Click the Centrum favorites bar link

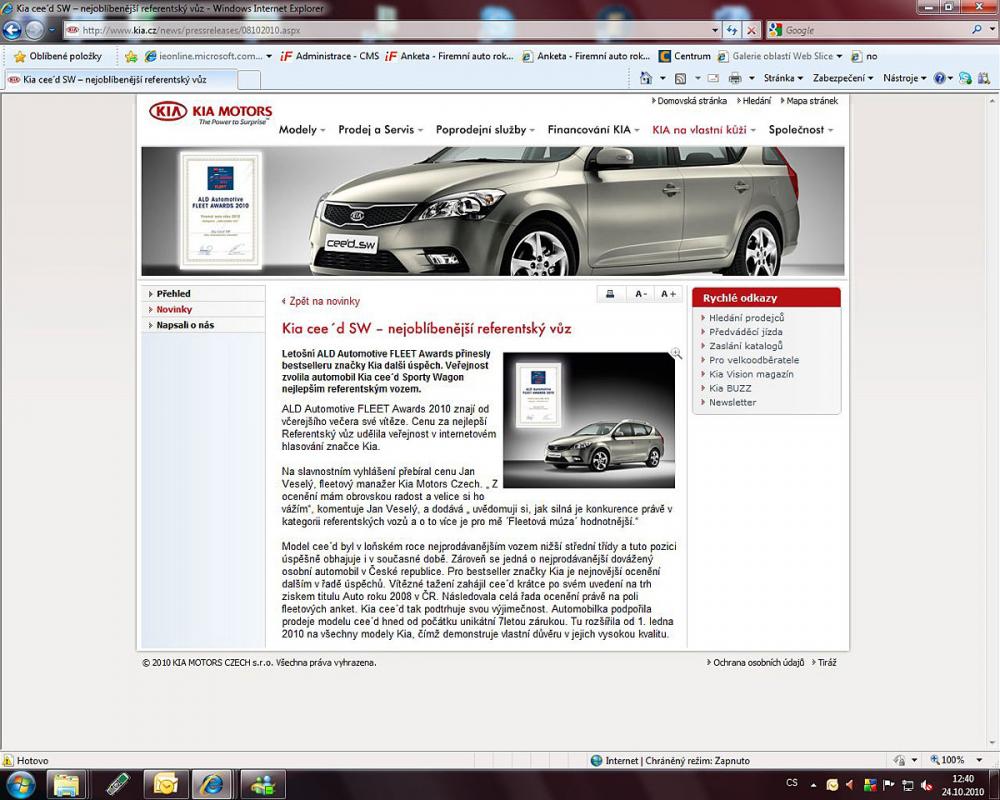point(685,56)
